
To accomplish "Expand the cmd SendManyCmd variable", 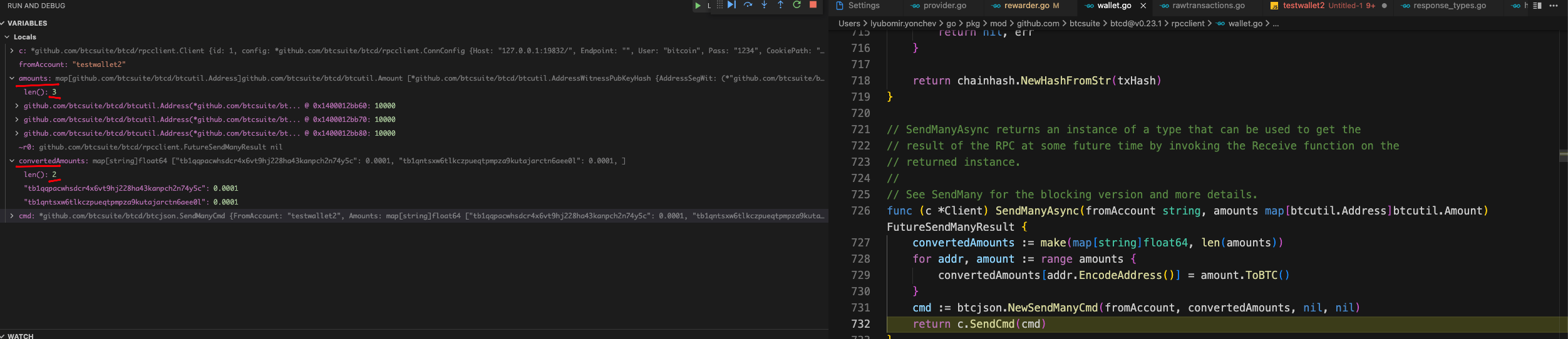I will [x=12, y=216].
